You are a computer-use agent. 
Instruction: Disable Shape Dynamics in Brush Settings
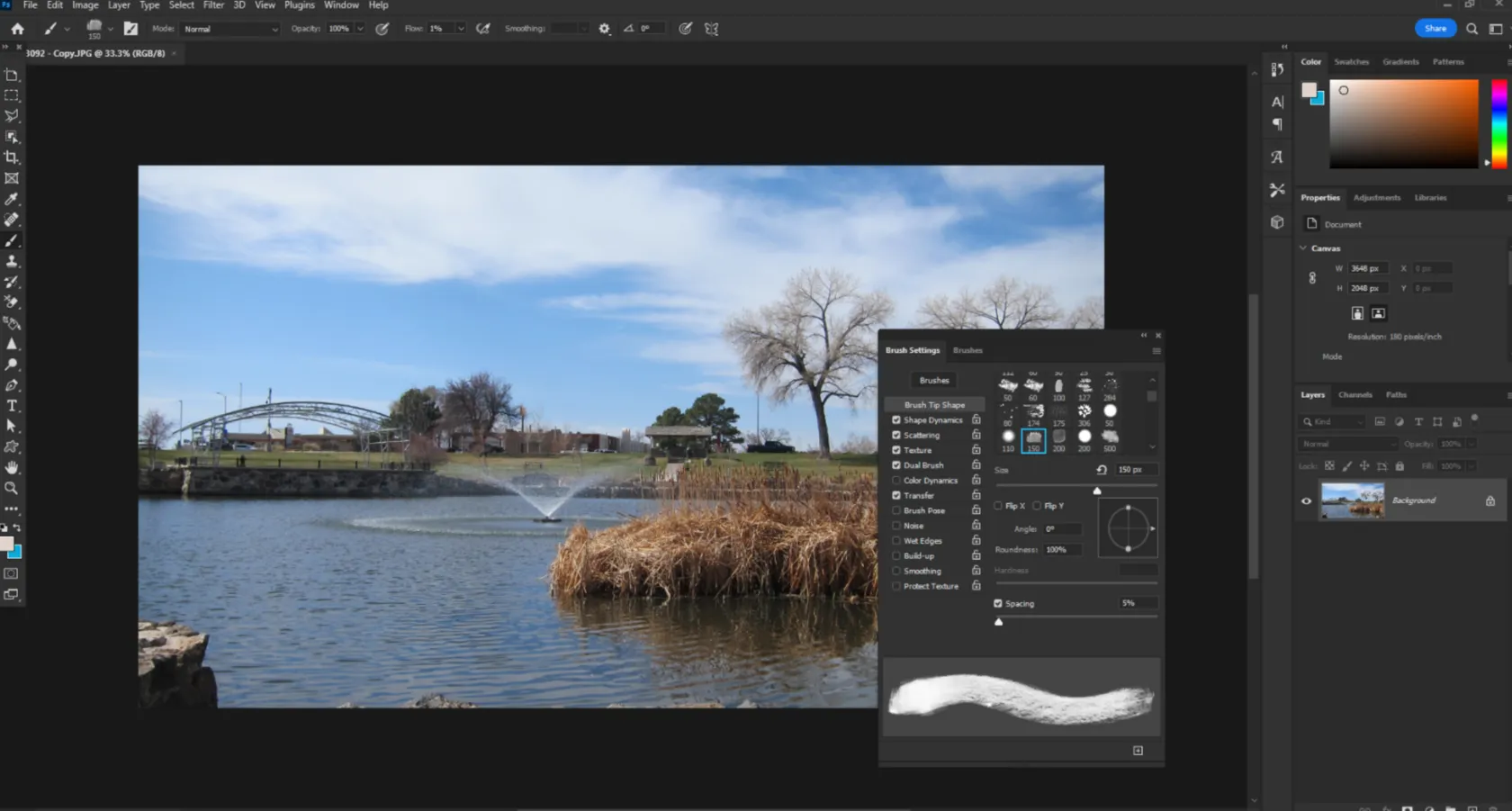coord(895,419)
